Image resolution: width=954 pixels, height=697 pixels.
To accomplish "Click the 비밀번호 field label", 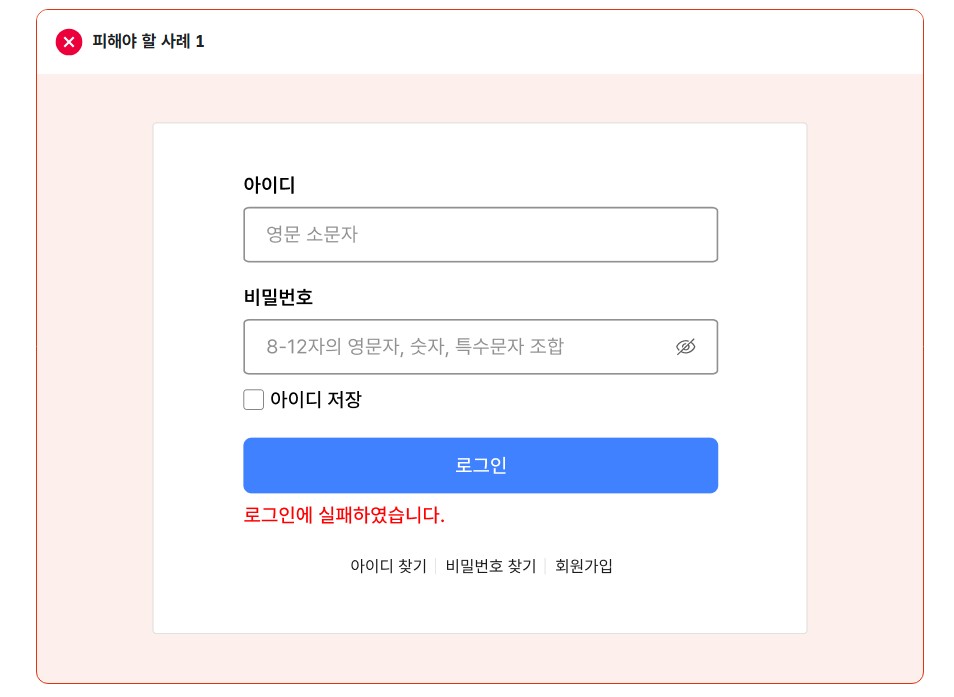I will coord(278,297).
